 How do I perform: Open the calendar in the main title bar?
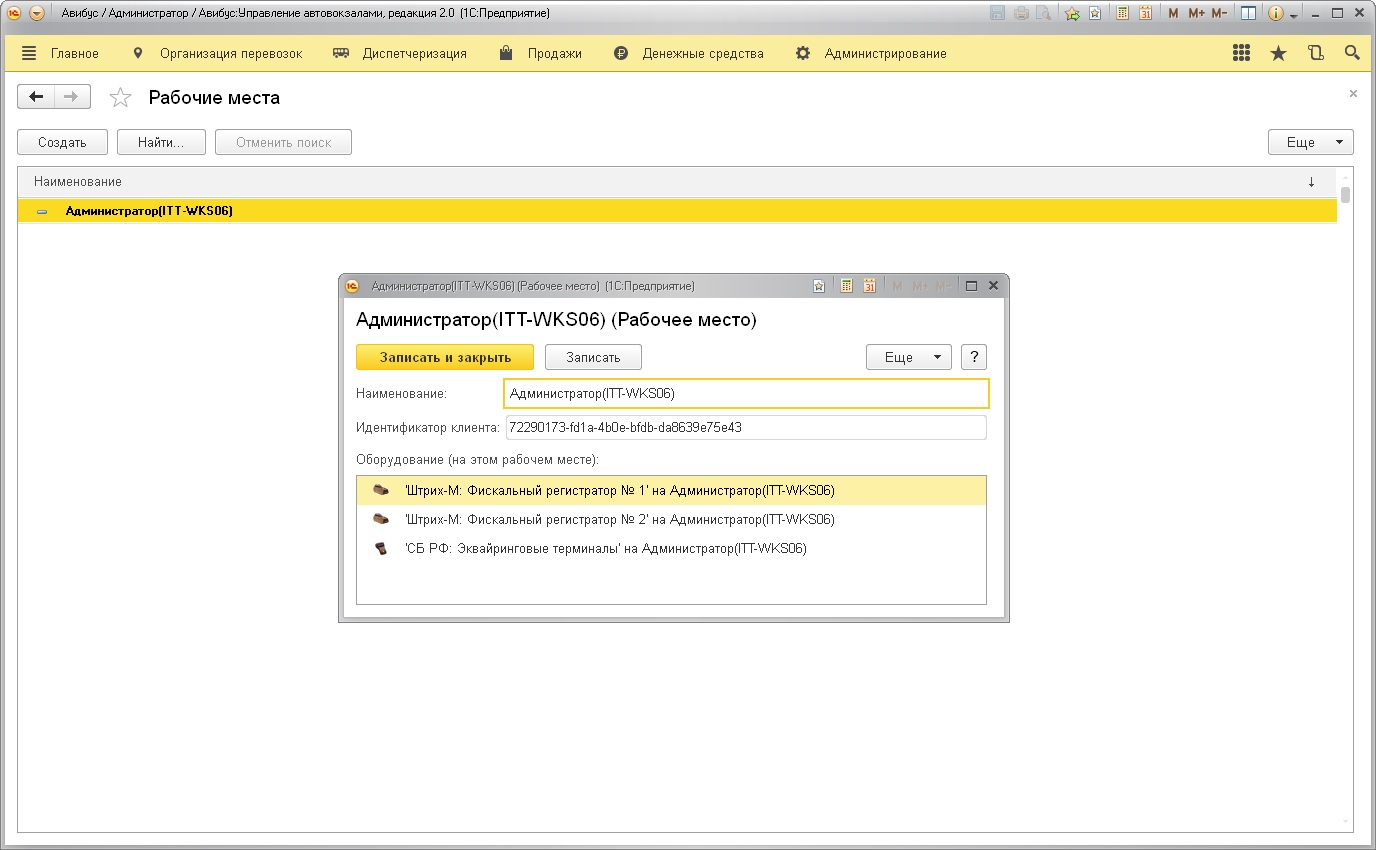click(1145, 14)
